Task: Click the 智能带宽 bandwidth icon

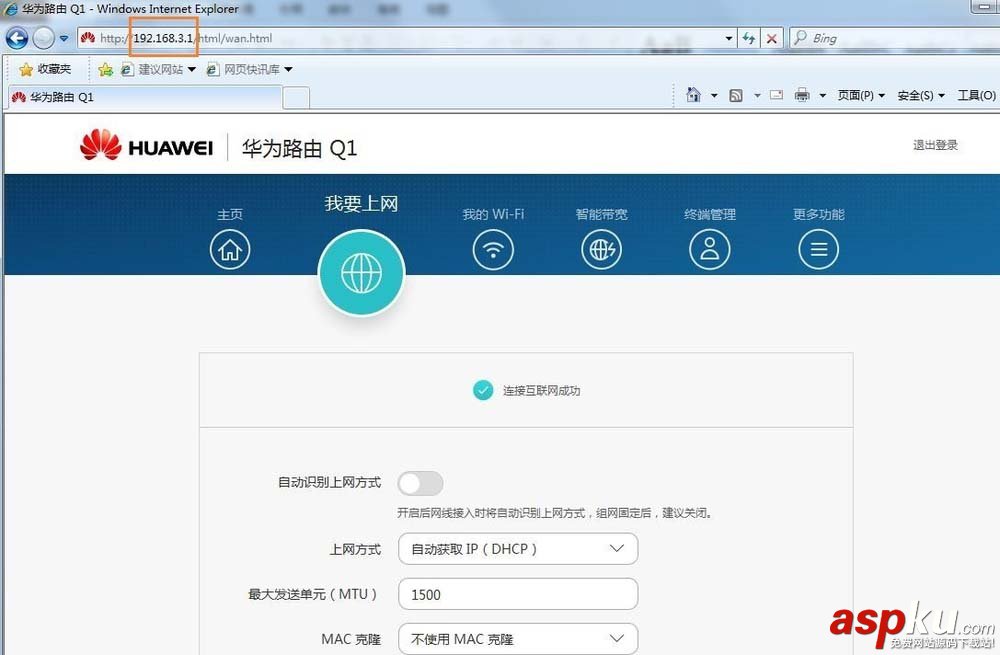Action: [601, 249]
